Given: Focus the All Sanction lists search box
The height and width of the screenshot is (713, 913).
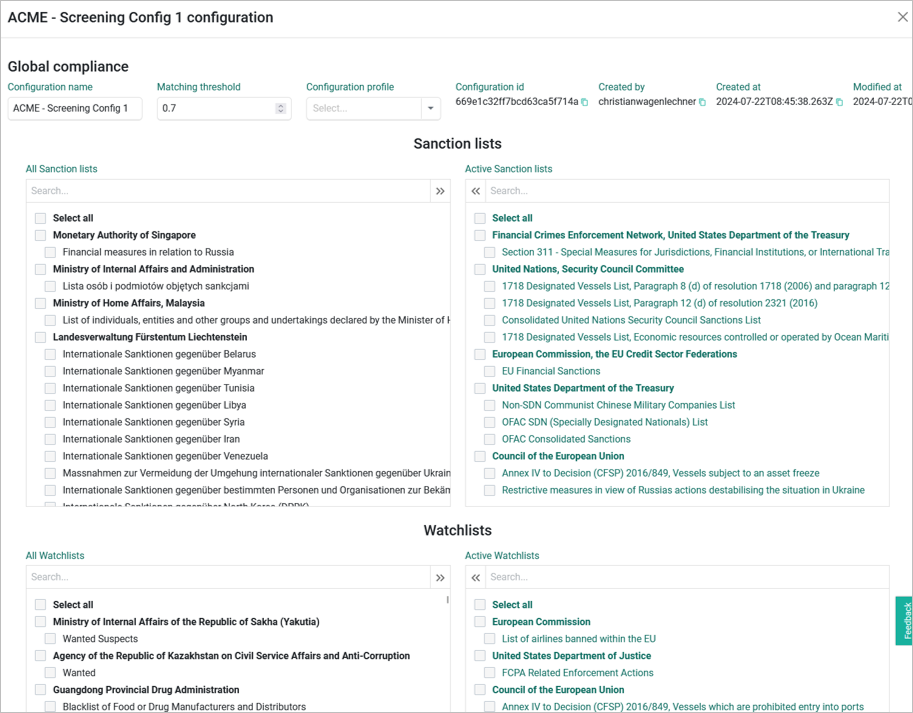Looking at the screenshot, I should pos(228,191).
